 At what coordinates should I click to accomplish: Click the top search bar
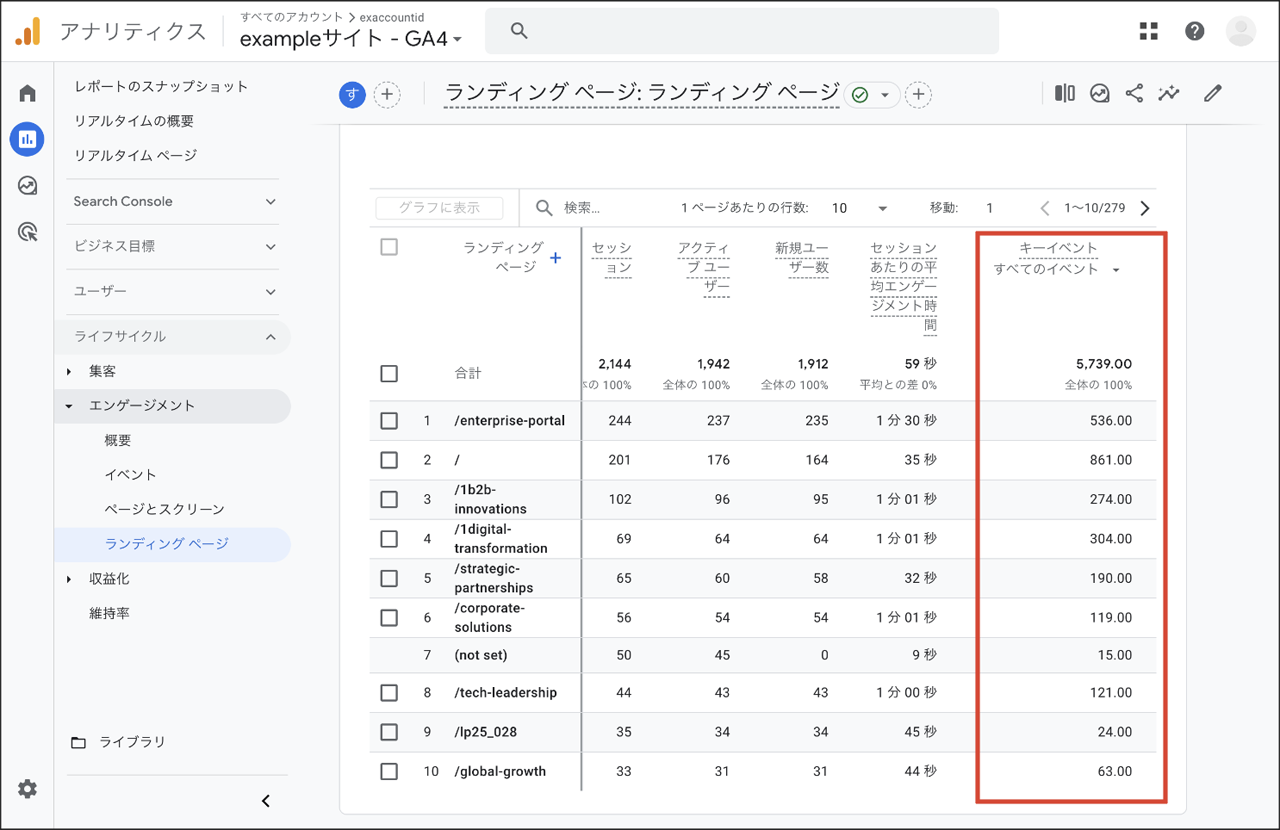pos(741,31)
